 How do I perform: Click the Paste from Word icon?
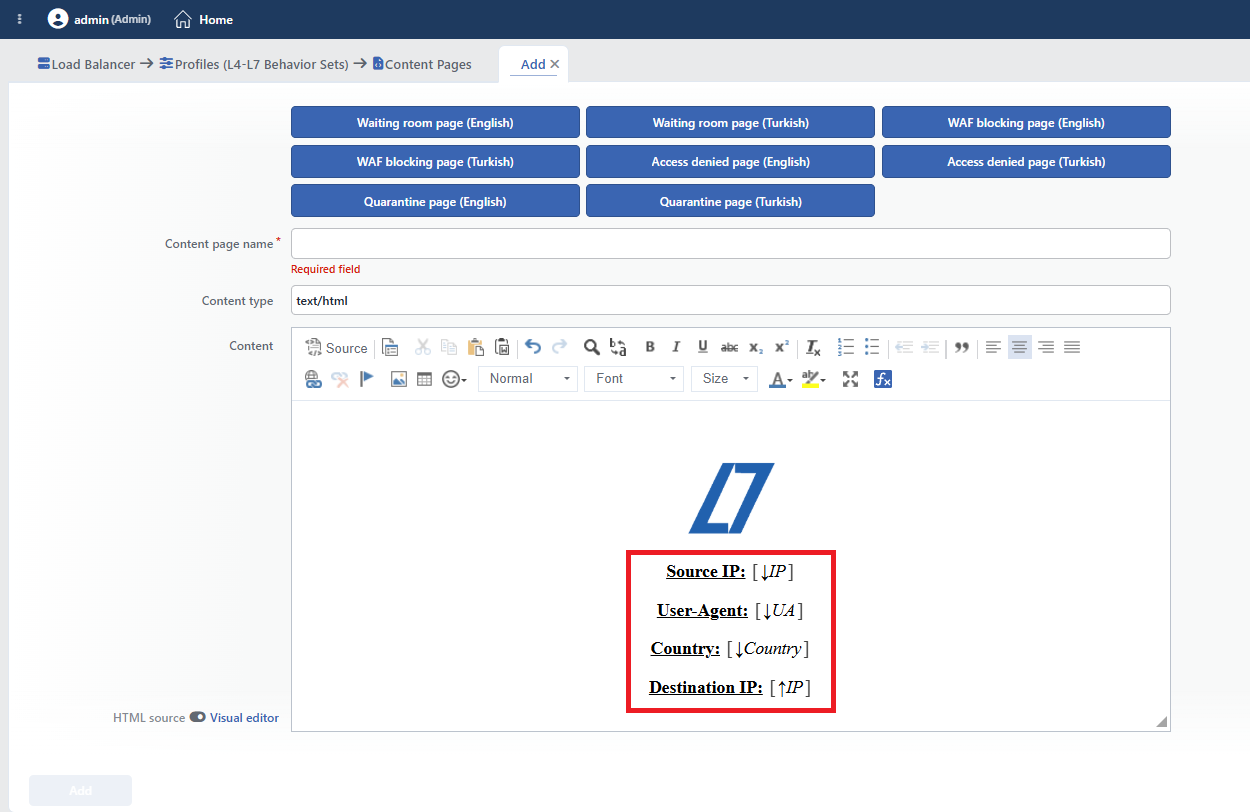click(502, 348)
